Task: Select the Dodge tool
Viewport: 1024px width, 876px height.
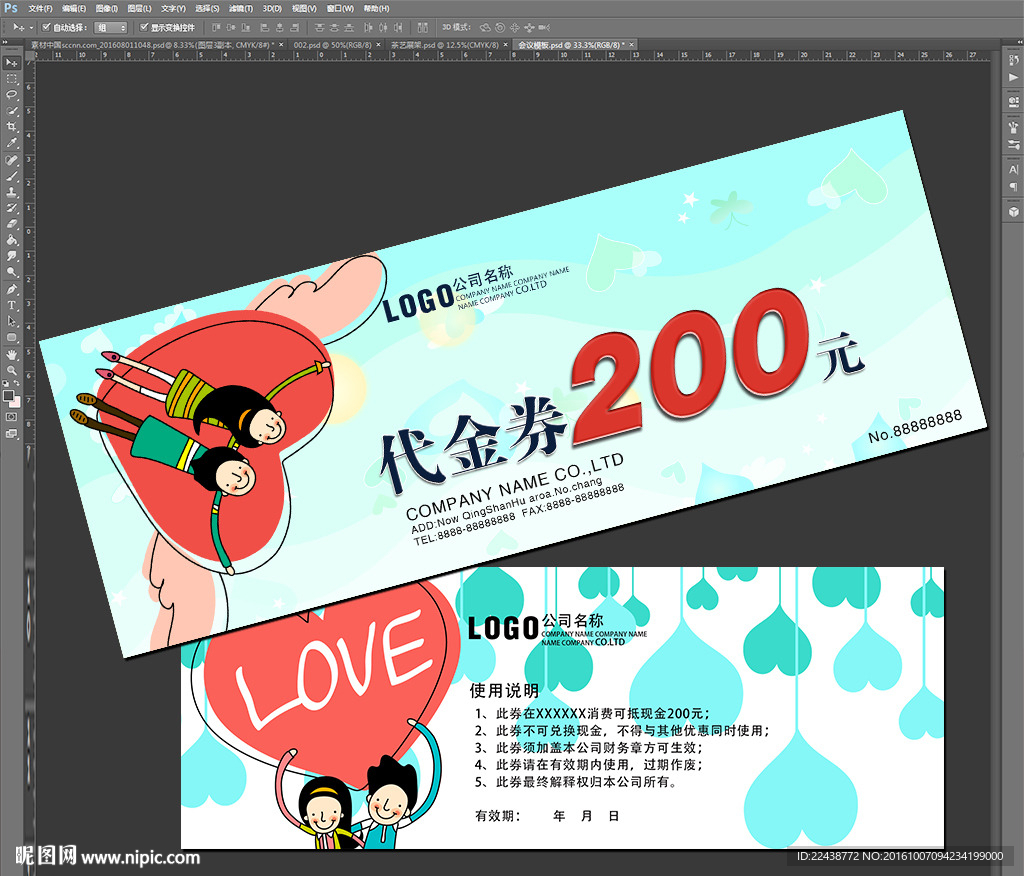Action: [x=12, y=272]
